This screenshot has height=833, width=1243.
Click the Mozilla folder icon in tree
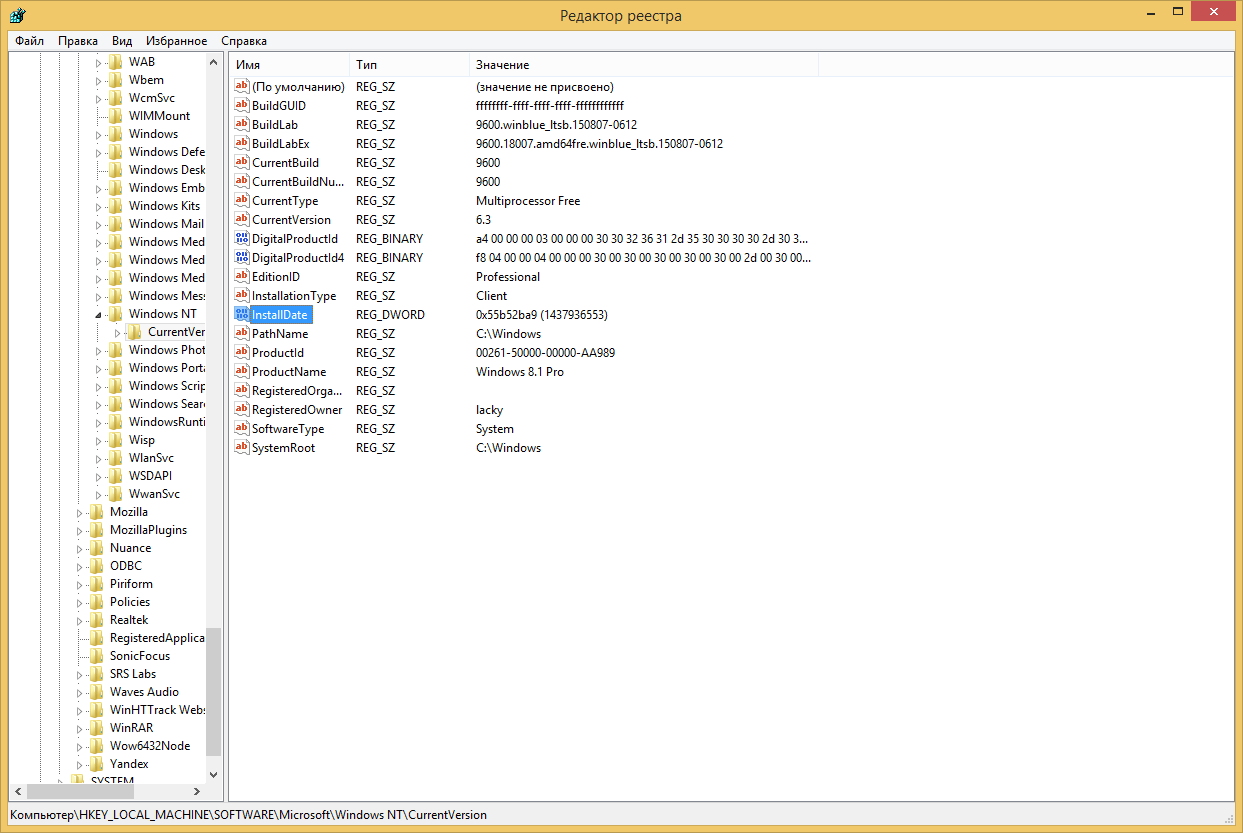[x=97, y=511]
